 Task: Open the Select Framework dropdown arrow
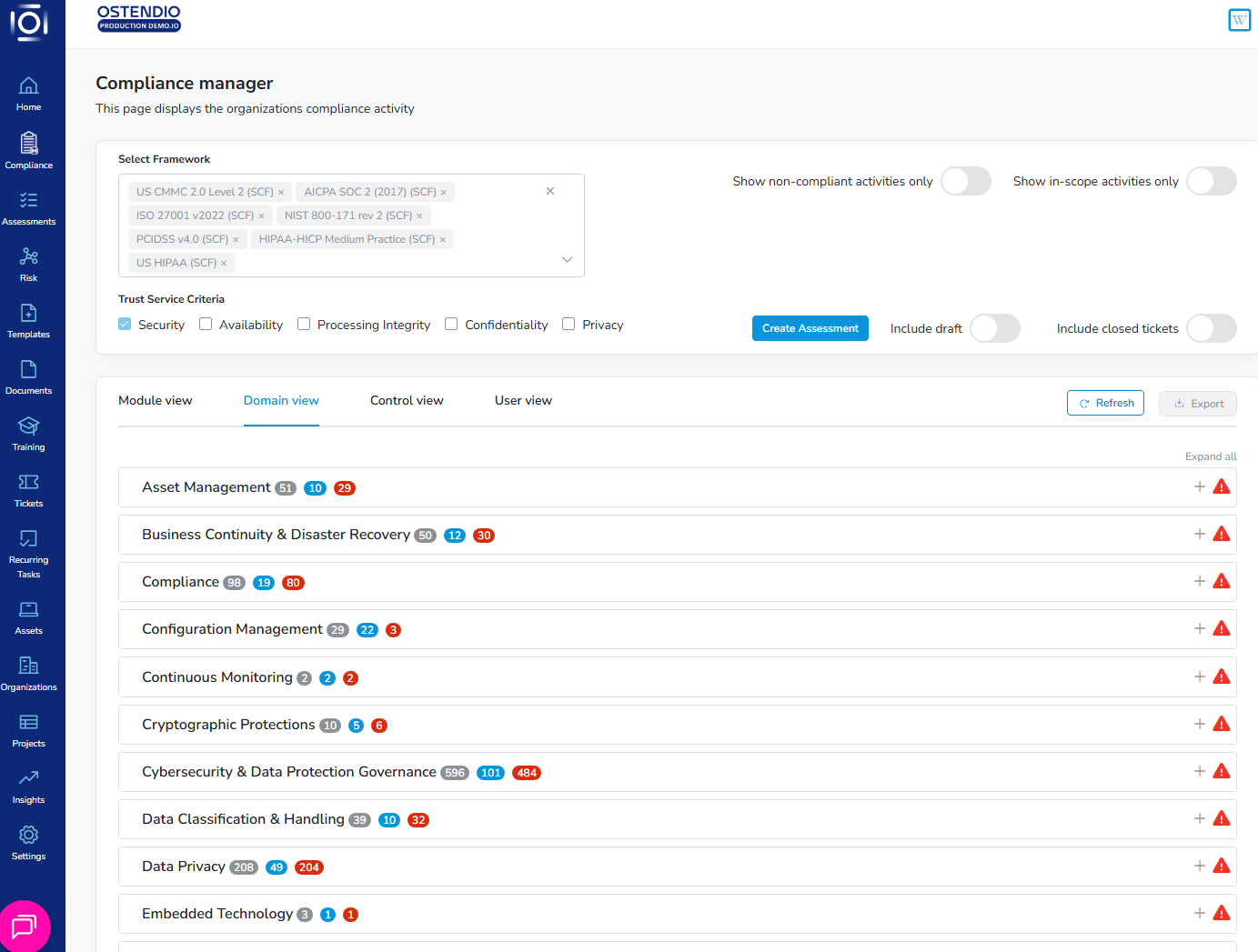567,260
